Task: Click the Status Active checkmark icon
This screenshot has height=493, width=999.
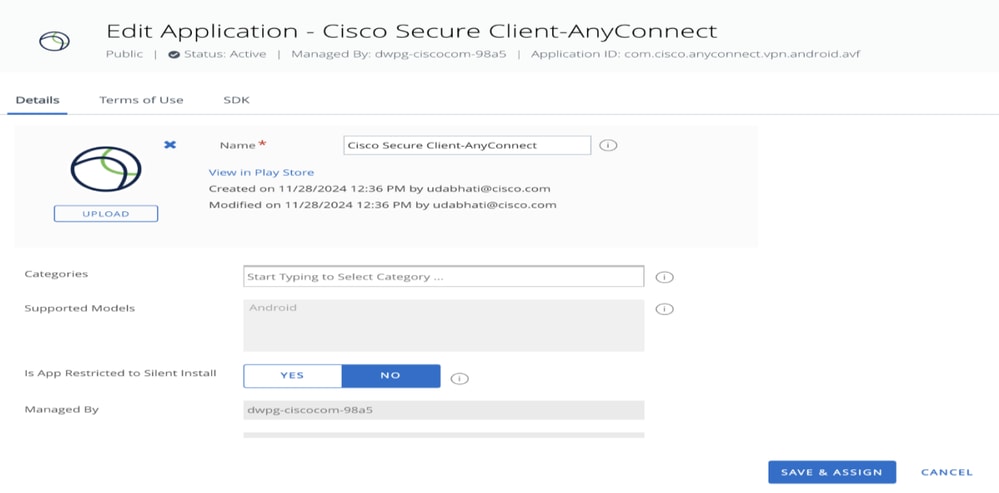Action: click(174, 55)
